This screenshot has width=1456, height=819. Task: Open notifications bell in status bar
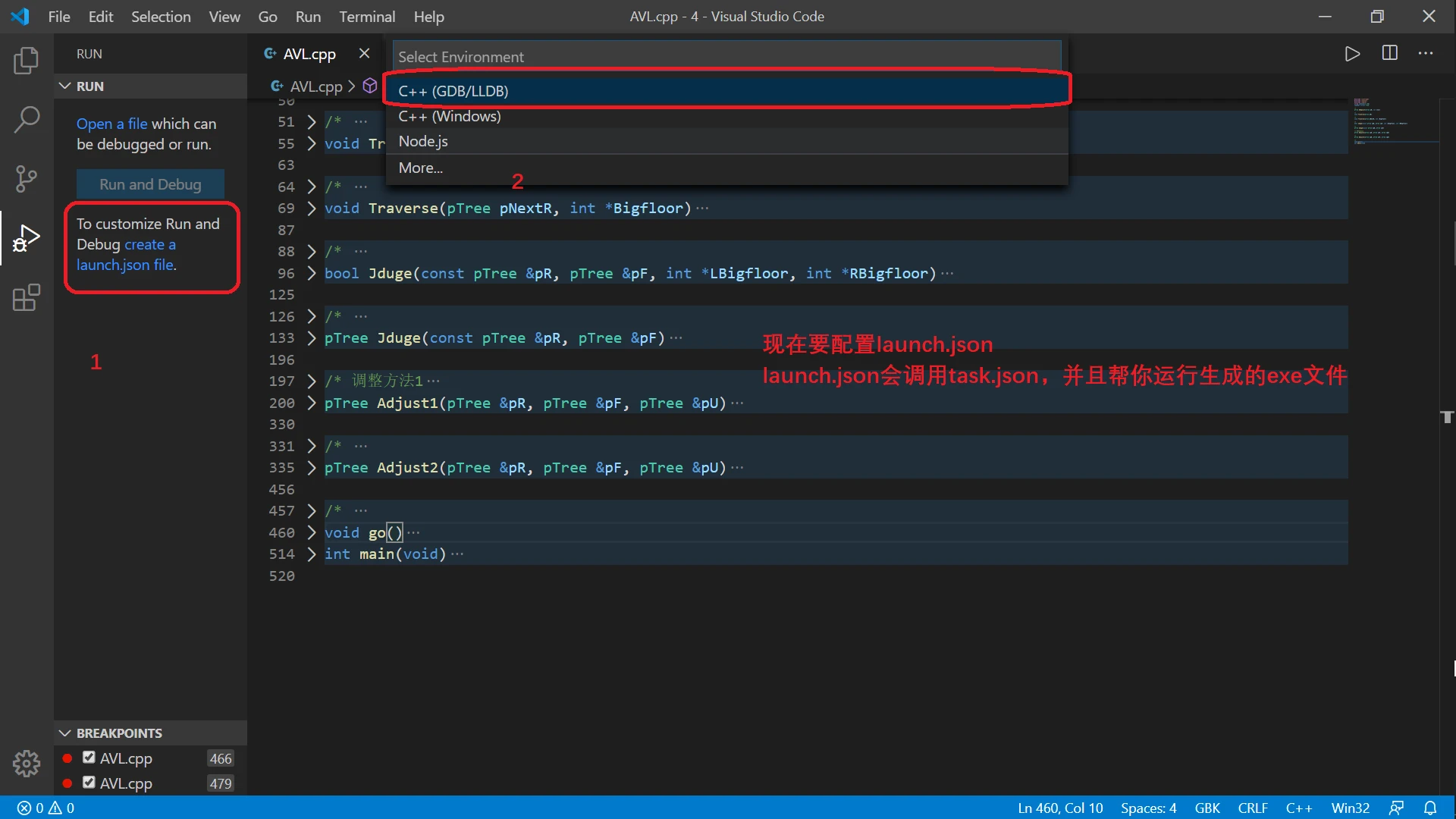click(x=1430, y=808)
